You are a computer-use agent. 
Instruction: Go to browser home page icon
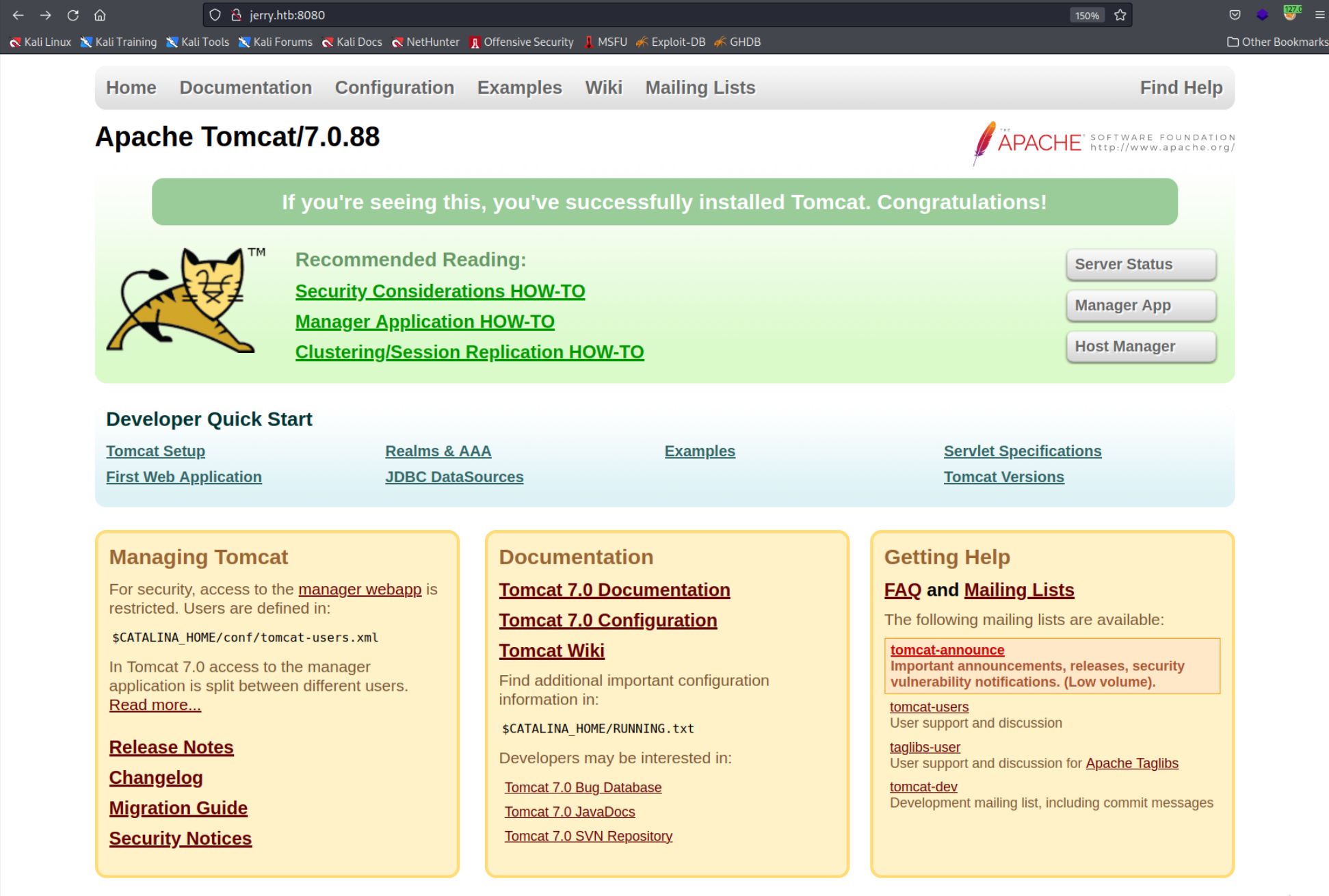pos(100,15)
